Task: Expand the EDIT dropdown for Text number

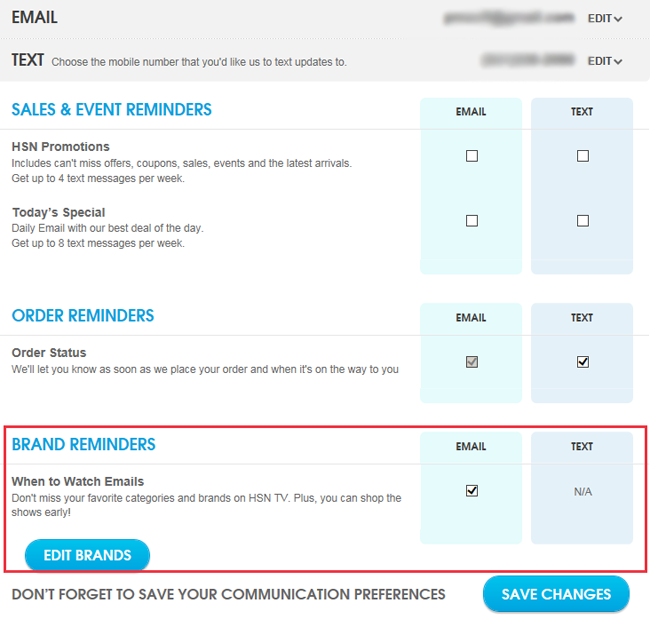Action: tap(605, 61)
